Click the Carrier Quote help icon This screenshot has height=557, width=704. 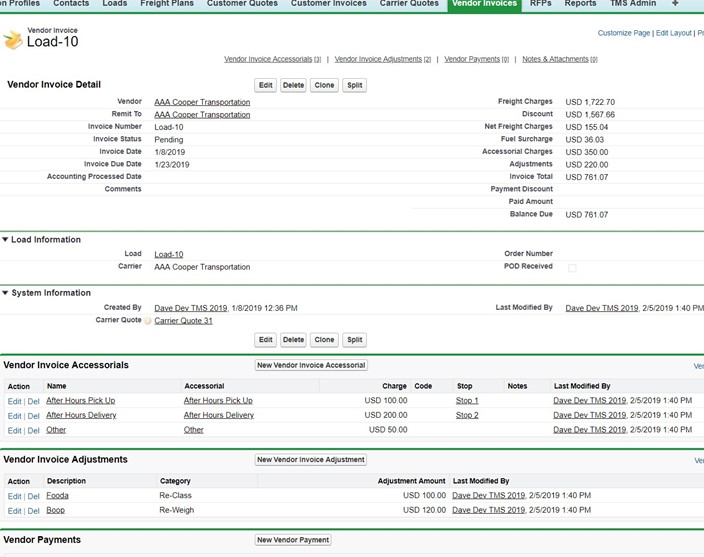[x=148, y=320]
